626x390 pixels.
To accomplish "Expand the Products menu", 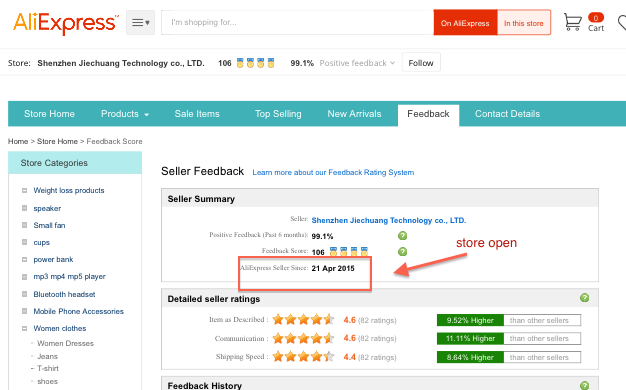I will [x=125, y=114].
